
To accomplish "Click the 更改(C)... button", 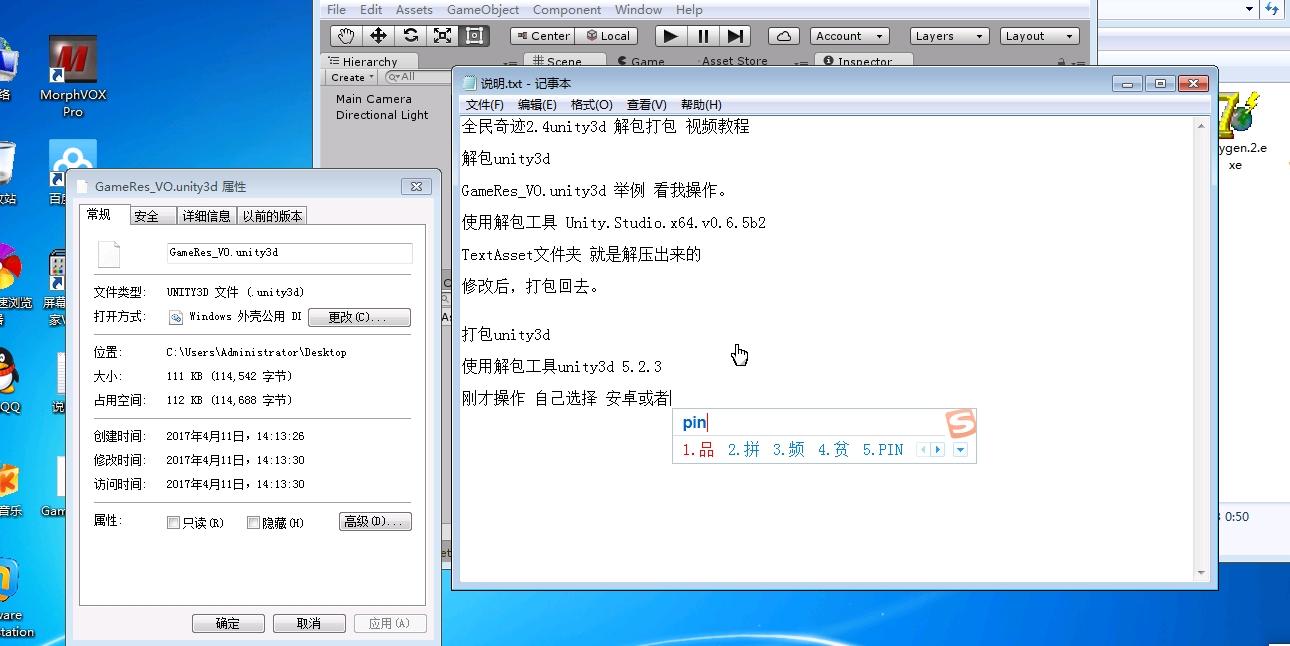I will 359,317.
